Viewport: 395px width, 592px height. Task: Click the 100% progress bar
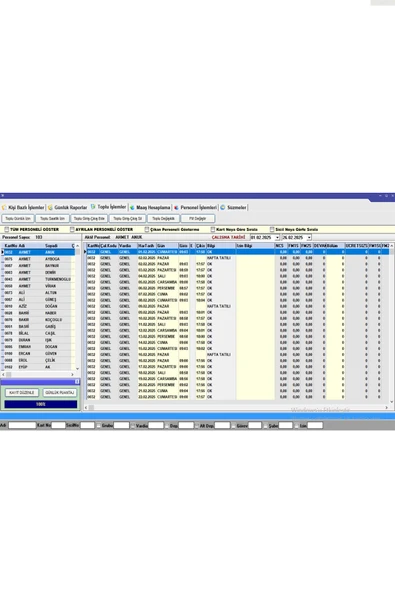click(40, 404)
